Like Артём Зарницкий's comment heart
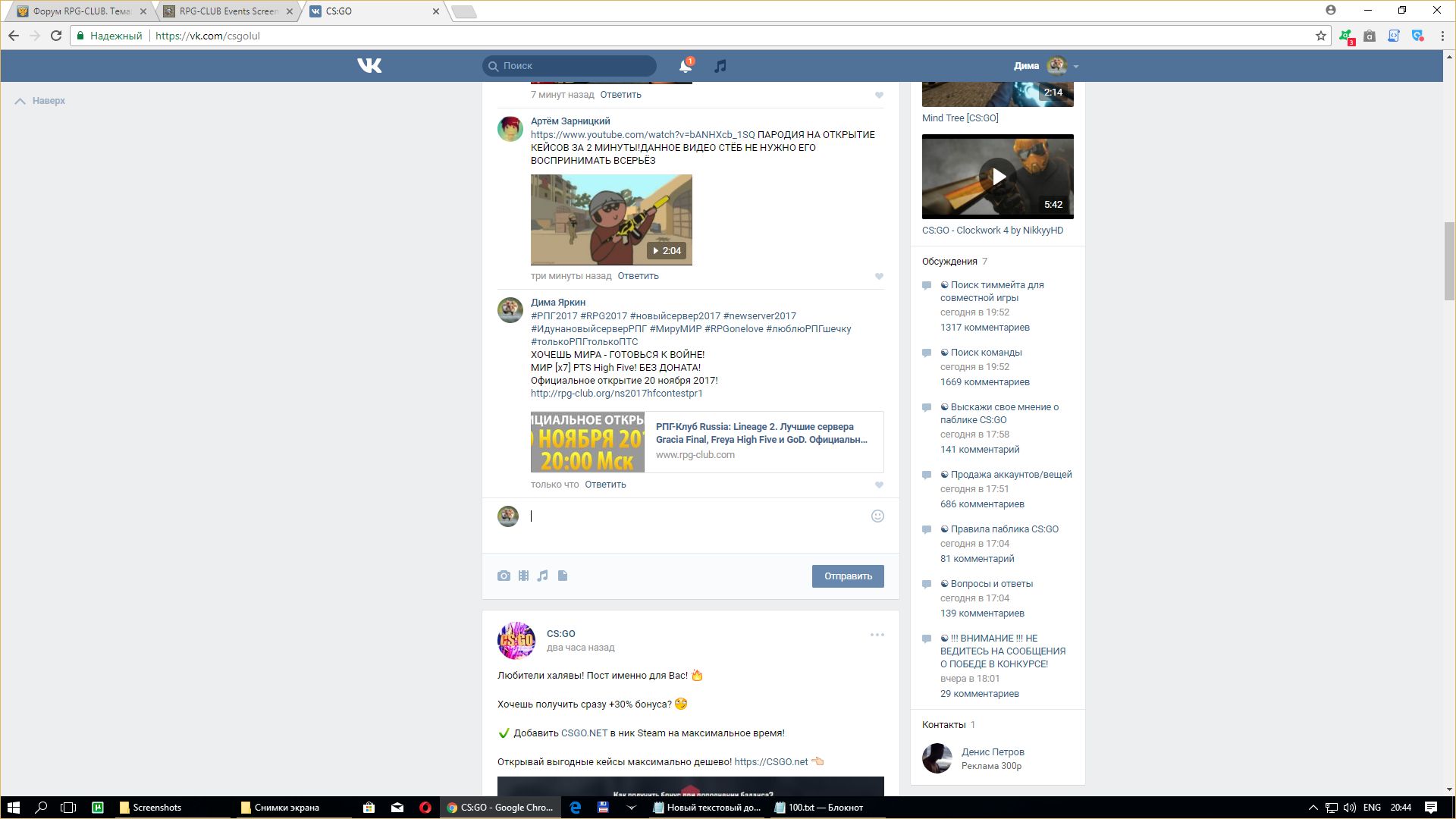The height and width of the screenshot is (819, 1456). pos(879,277)
